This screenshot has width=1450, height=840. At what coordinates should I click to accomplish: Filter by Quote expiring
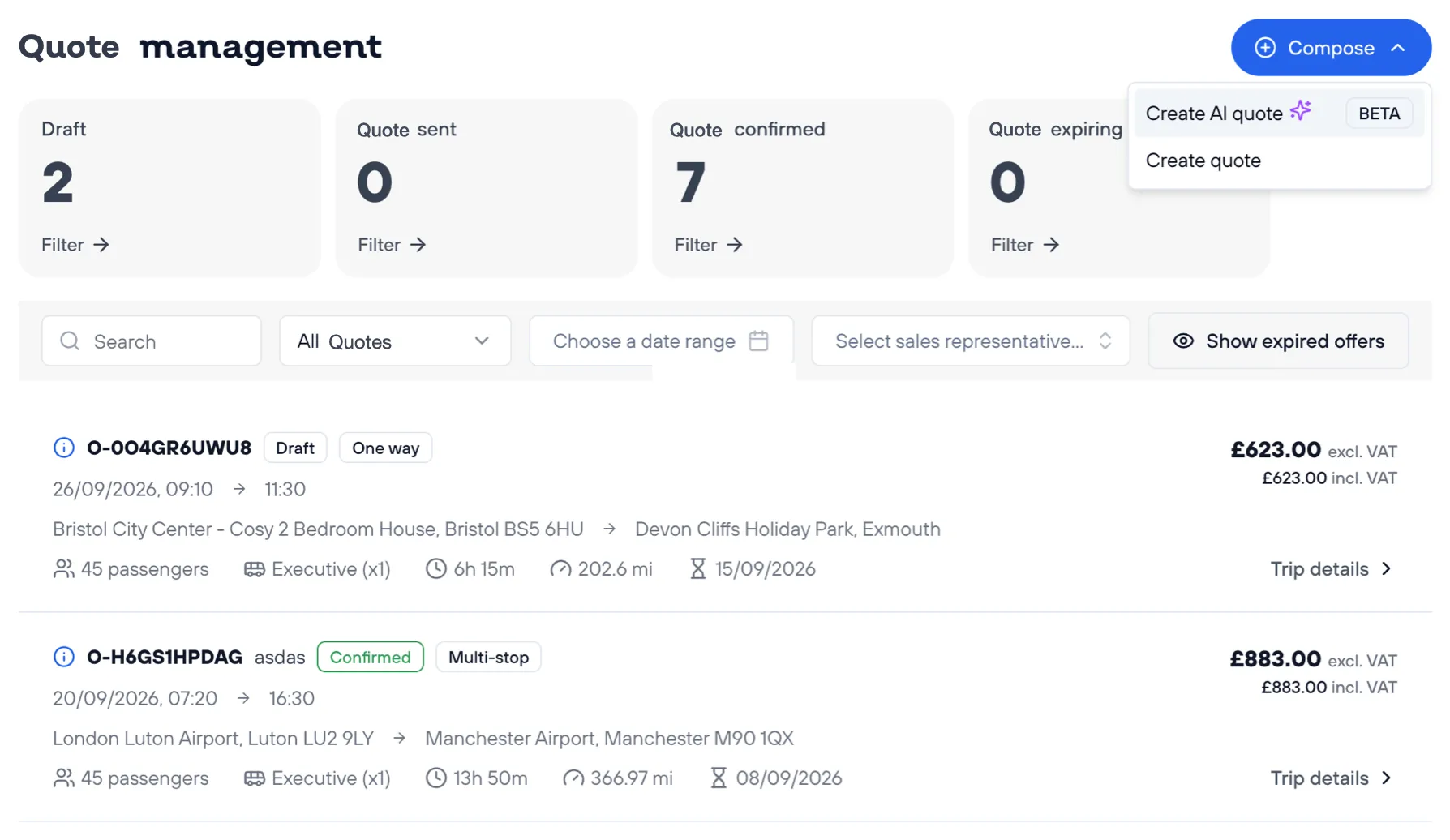(x=1024, y=245)
